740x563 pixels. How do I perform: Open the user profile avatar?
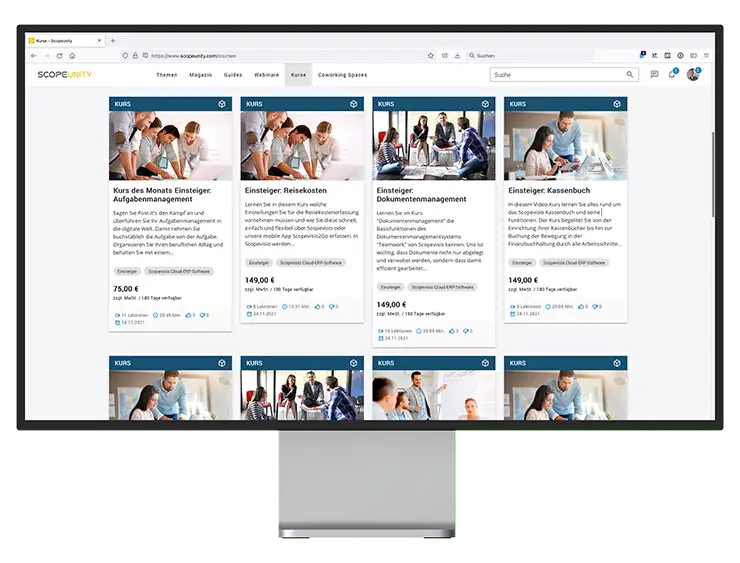[693, 74]
